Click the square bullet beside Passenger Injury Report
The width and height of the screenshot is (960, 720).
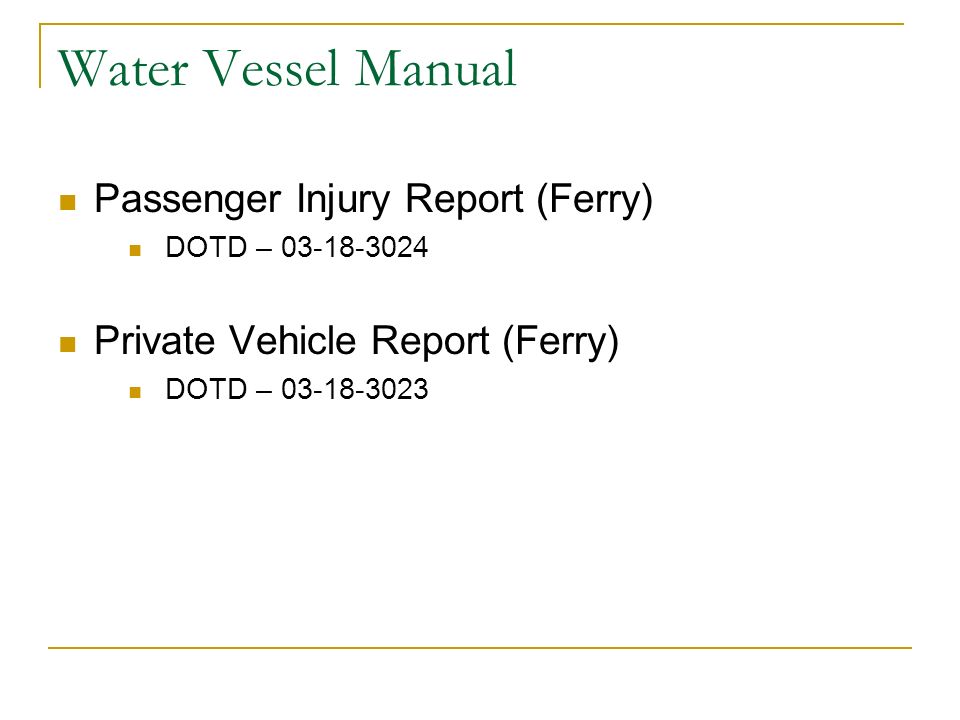67,202
